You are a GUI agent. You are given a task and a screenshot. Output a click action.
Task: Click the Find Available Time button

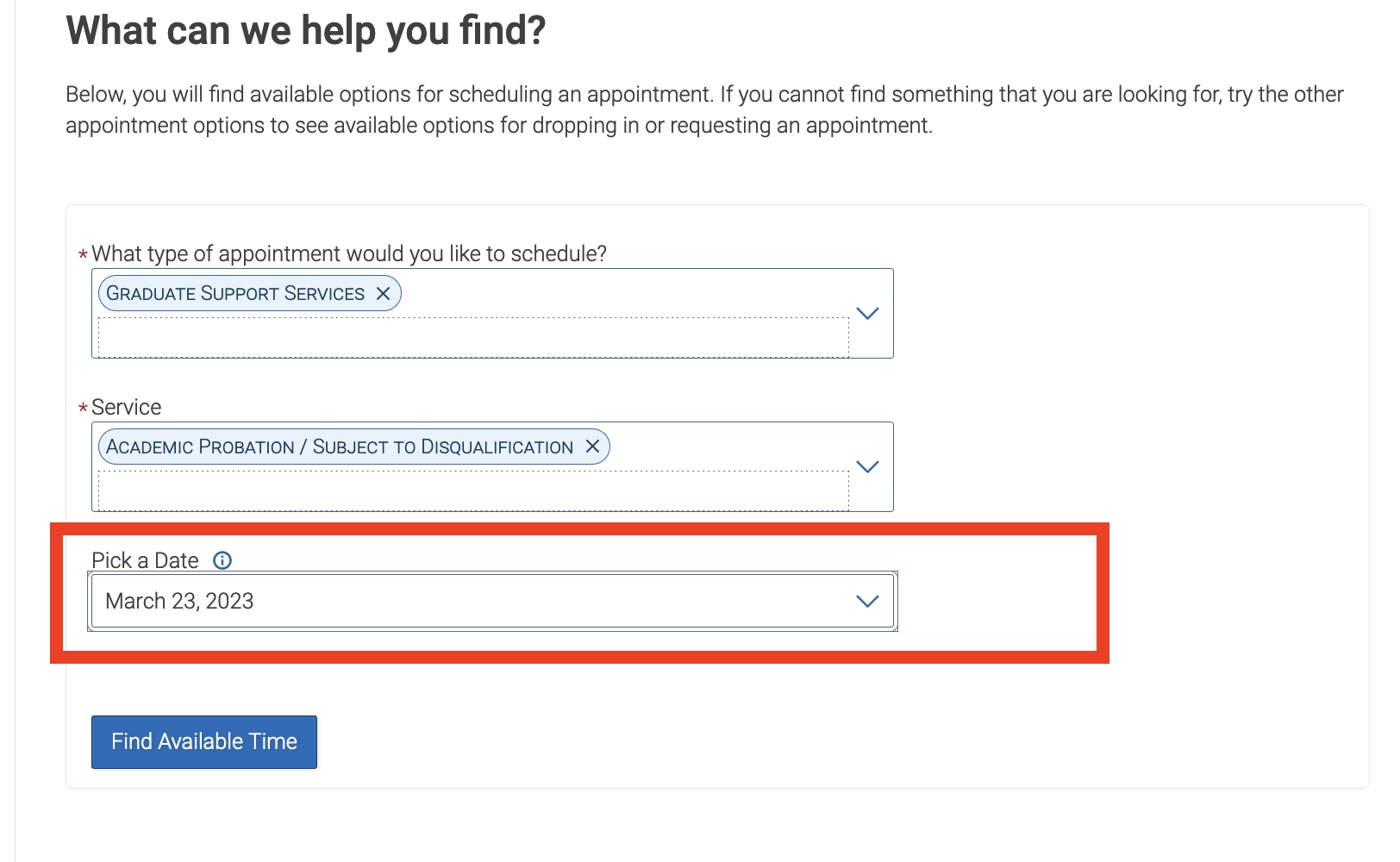(x=204, y=741)
